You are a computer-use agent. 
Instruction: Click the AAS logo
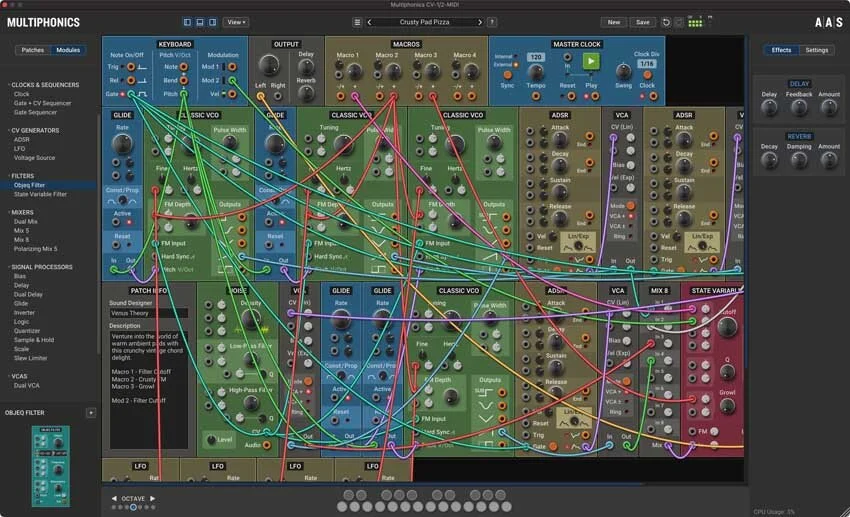pyautogui.click(x=829, y=22)
